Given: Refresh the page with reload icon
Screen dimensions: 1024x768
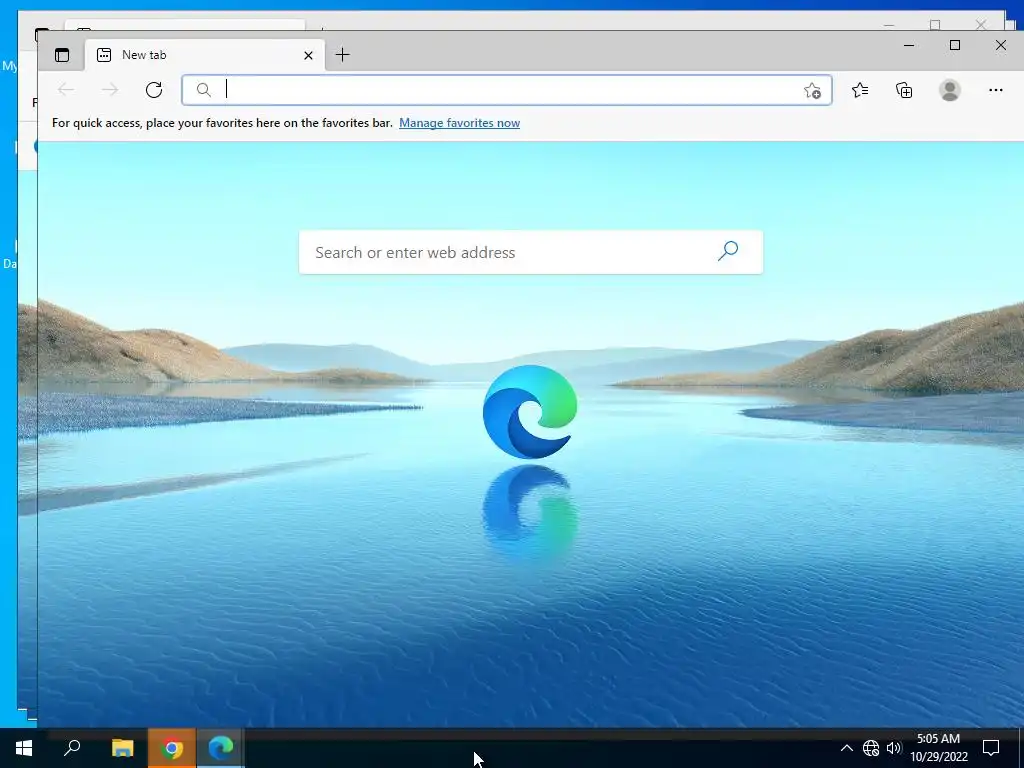Looking at the screenshot, I should pos(154,89).
